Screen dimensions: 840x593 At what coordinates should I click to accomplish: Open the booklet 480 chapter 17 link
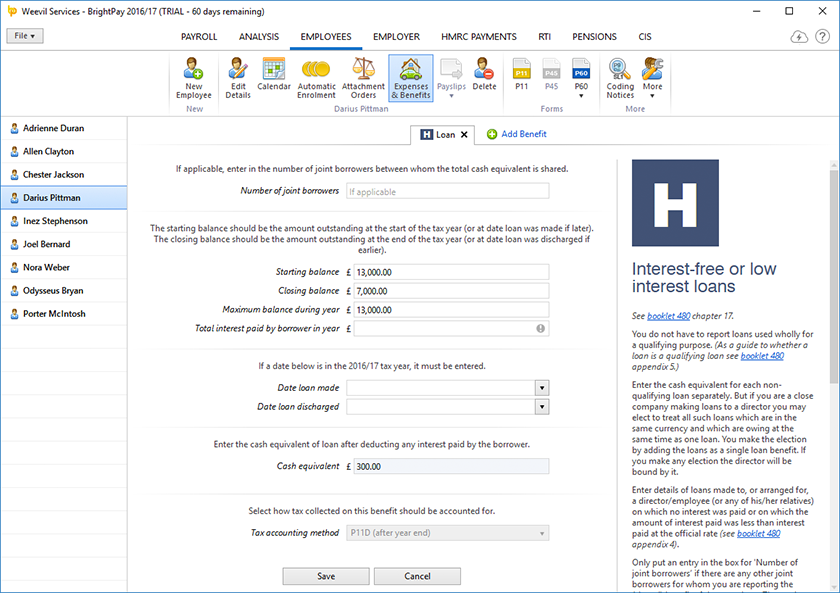[x=669, y=316]
